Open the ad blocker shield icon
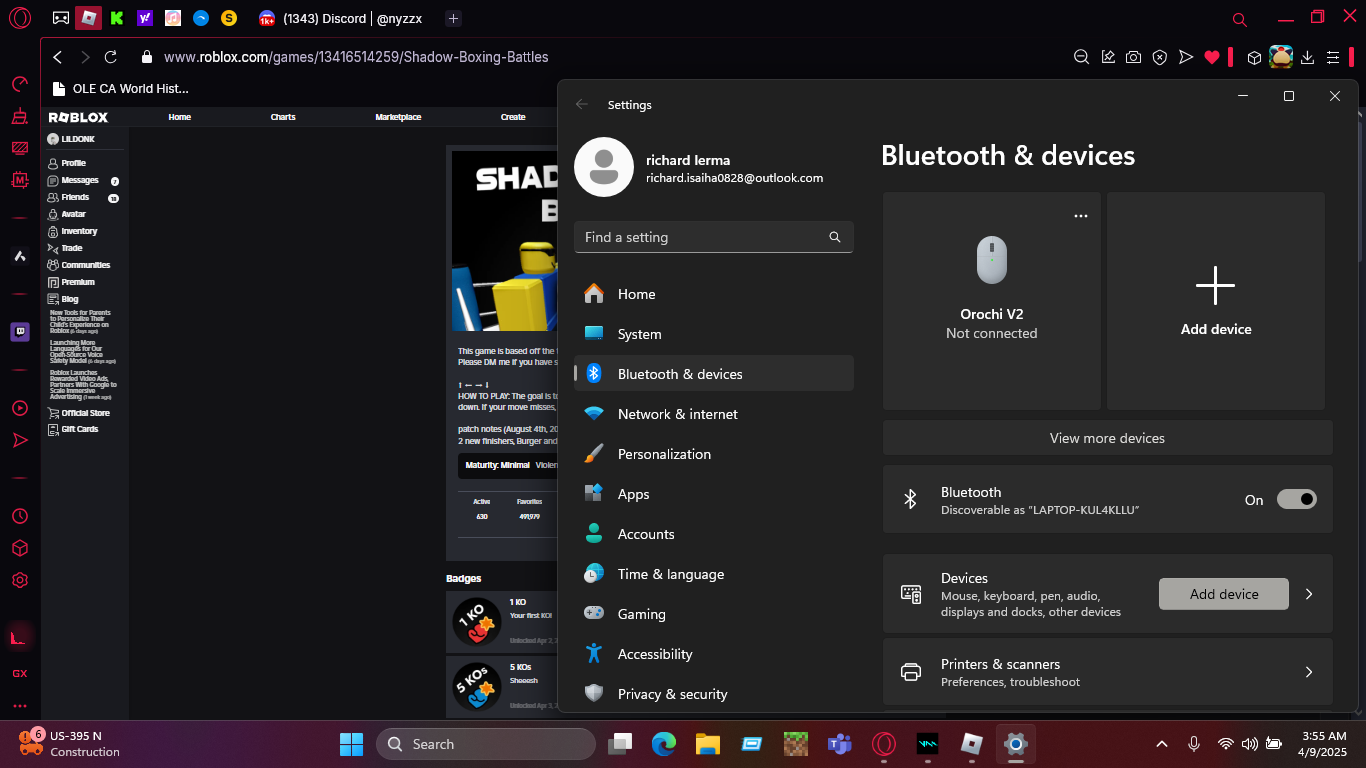Screen dimensions: 1366x768 click(1160, 57)
